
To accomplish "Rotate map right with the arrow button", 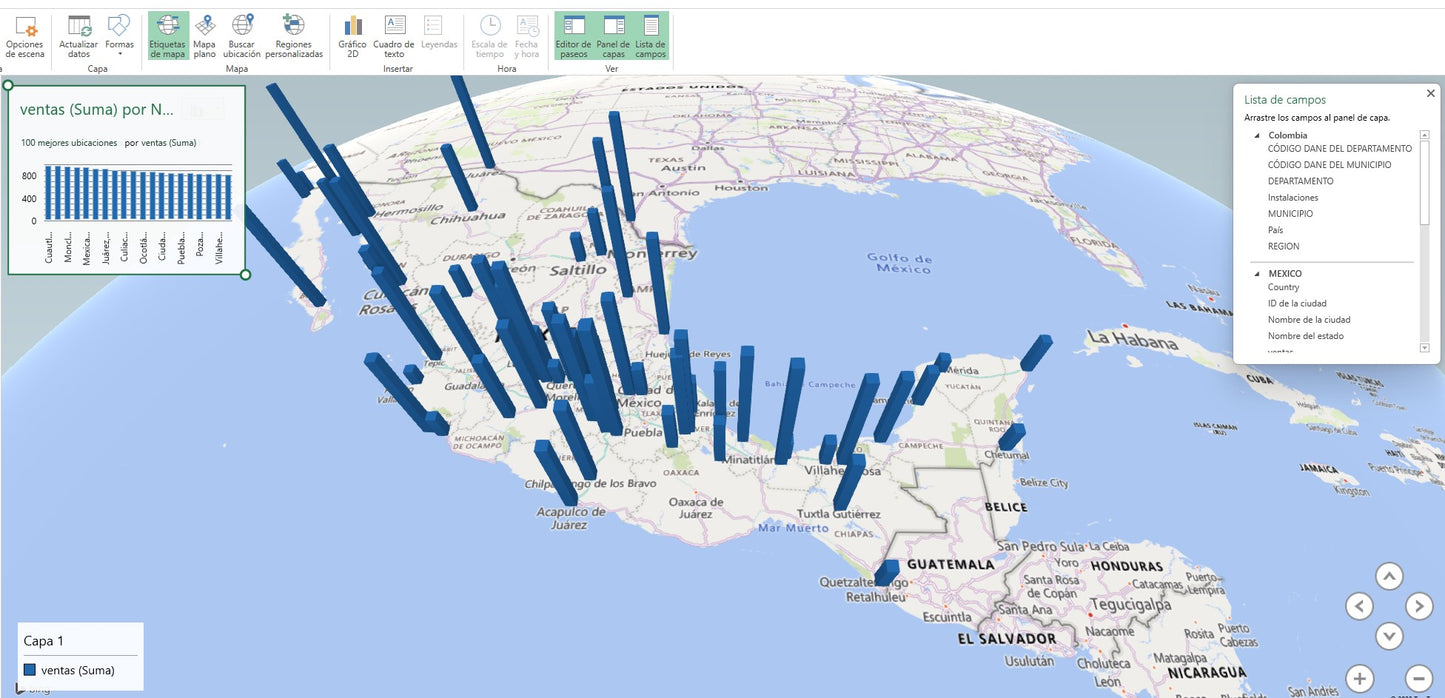I will point(1419,606).
